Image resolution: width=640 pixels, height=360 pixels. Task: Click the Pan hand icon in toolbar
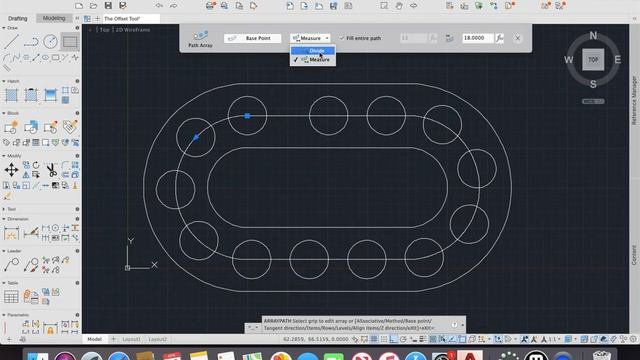click(x=399, y=6)
